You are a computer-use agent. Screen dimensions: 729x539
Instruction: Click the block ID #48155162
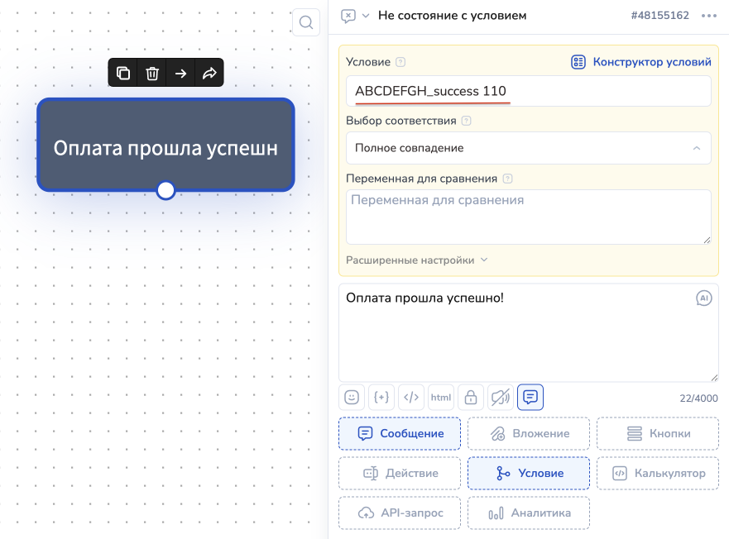[660, 16]
